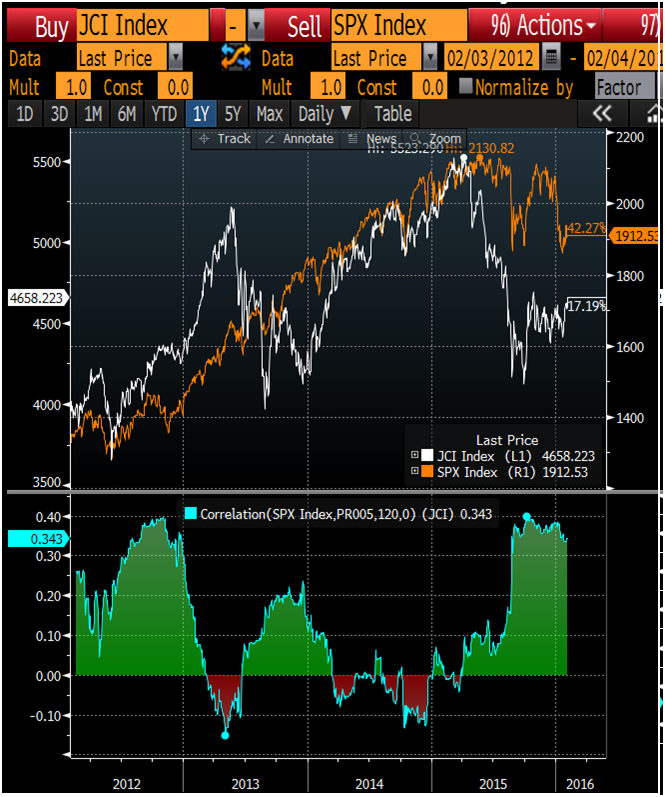Image resolution: width=665 pixels, height=797 pixels.
Task: Activate the Track crosshair tool
Action: (x=224, y=139)
